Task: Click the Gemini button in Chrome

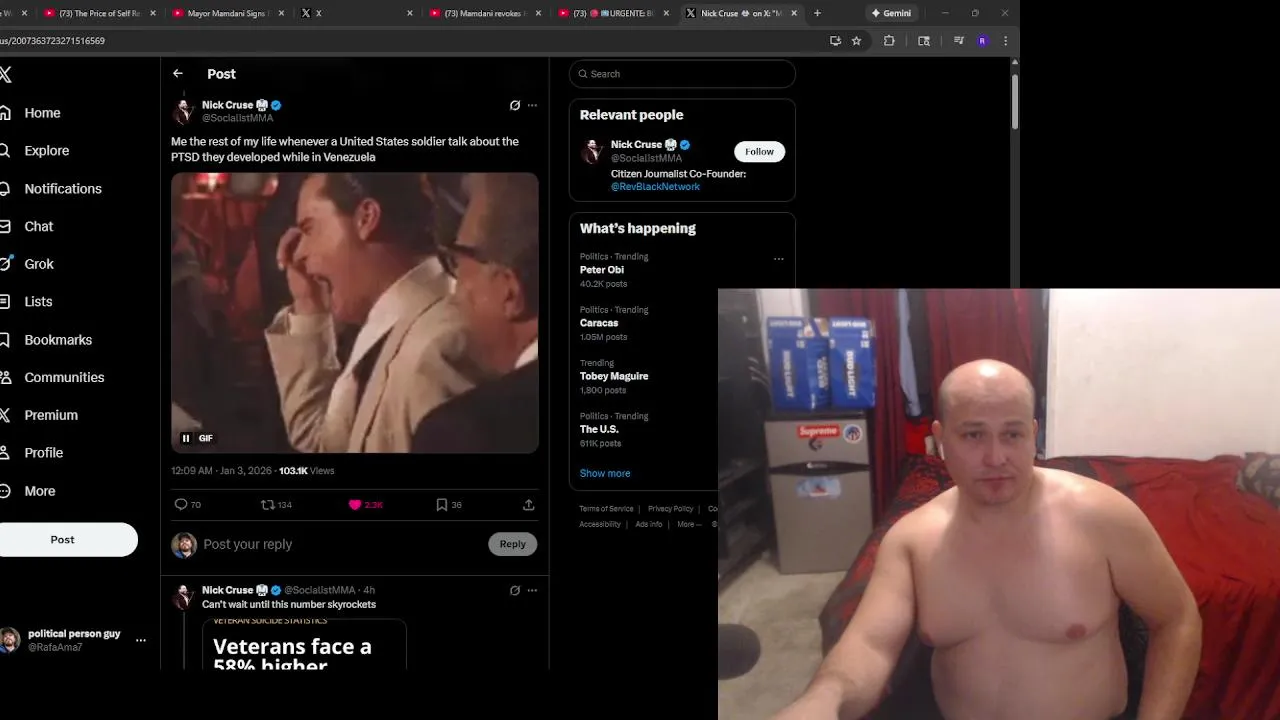Action: (891, 13)
